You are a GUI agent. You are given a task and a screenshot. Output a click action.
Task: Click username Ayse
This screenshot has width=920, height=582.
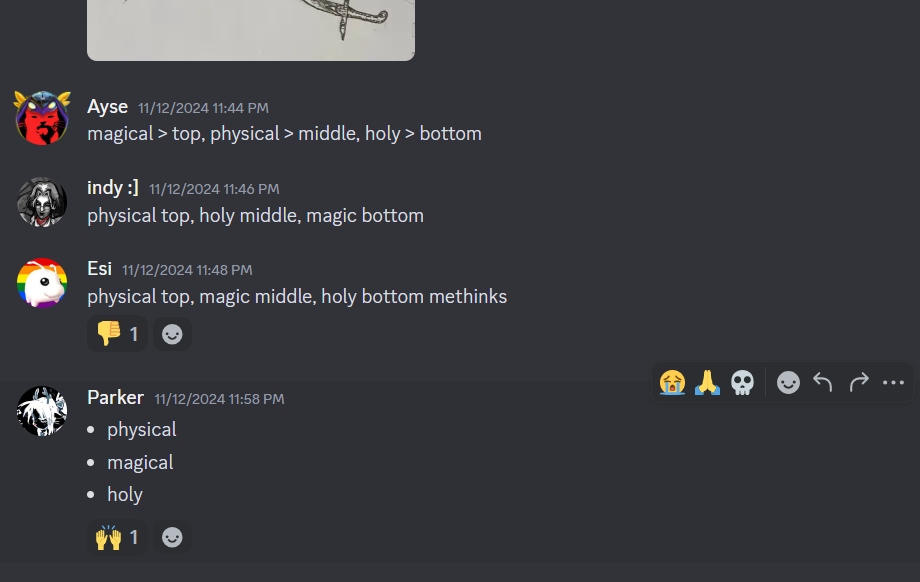pos(107,107)
